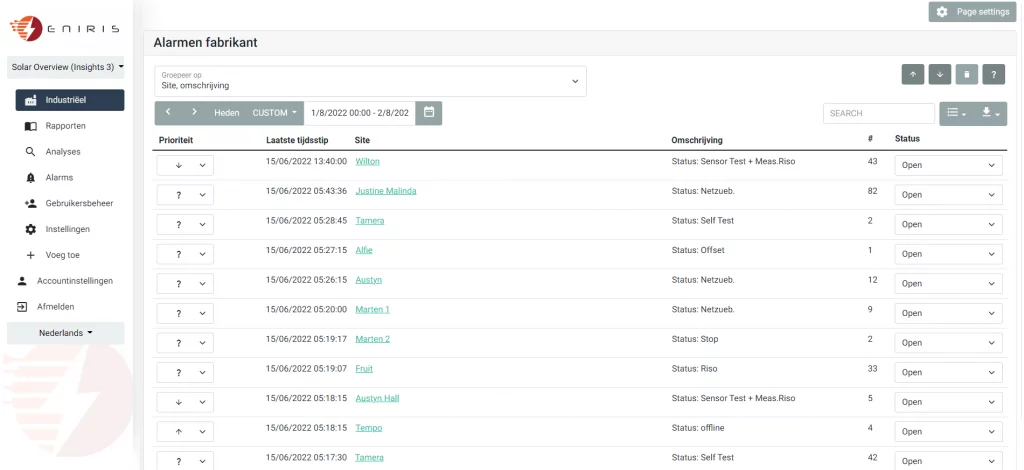The height and width of the screenshot is (470, 1024).
Task: Open Rapporten in the sidebar
Action: click(x=65, y=126)
